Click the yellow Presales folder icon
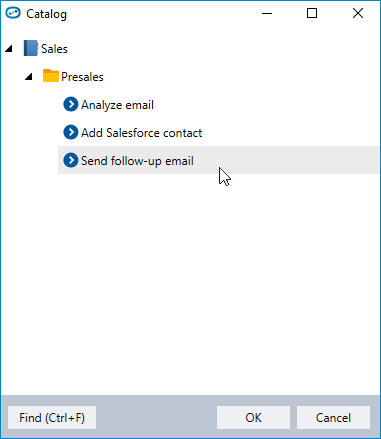Image resolution: width=381 pixels, height=439 pixels. tap(51, 76)
